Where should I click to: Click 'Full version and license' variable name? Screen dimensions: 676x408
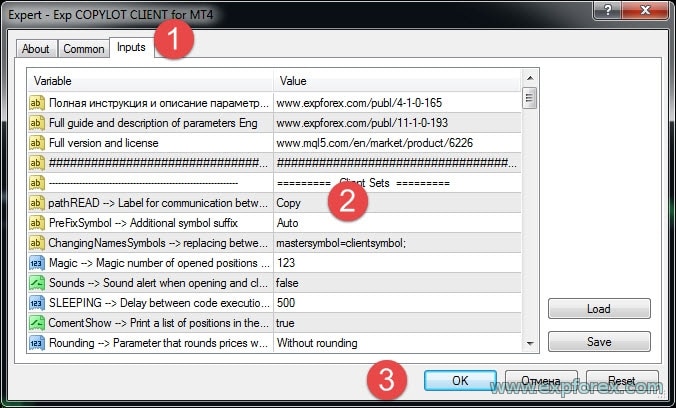point(103,143)
